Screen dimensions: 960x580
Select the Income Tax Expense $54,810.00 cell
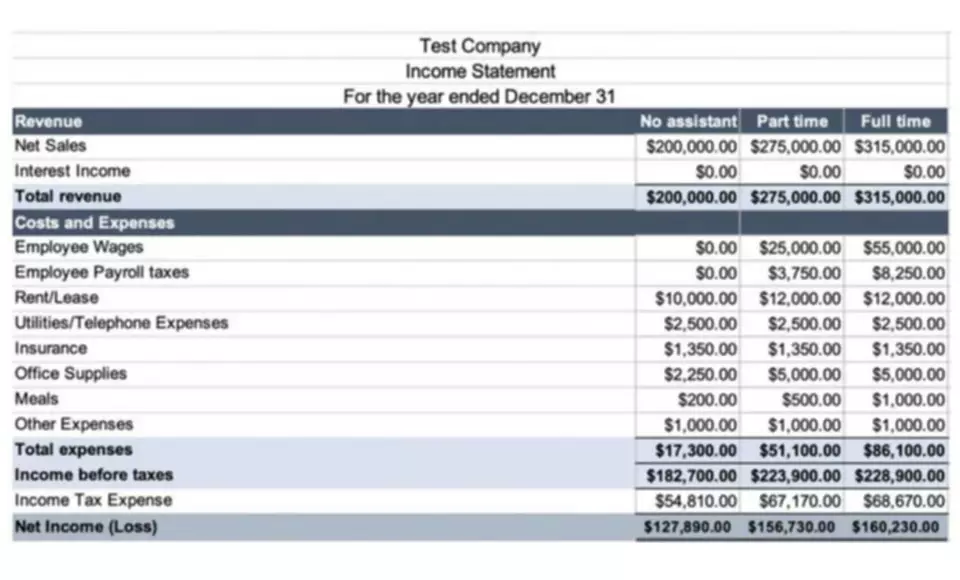[x=688, y=501]
